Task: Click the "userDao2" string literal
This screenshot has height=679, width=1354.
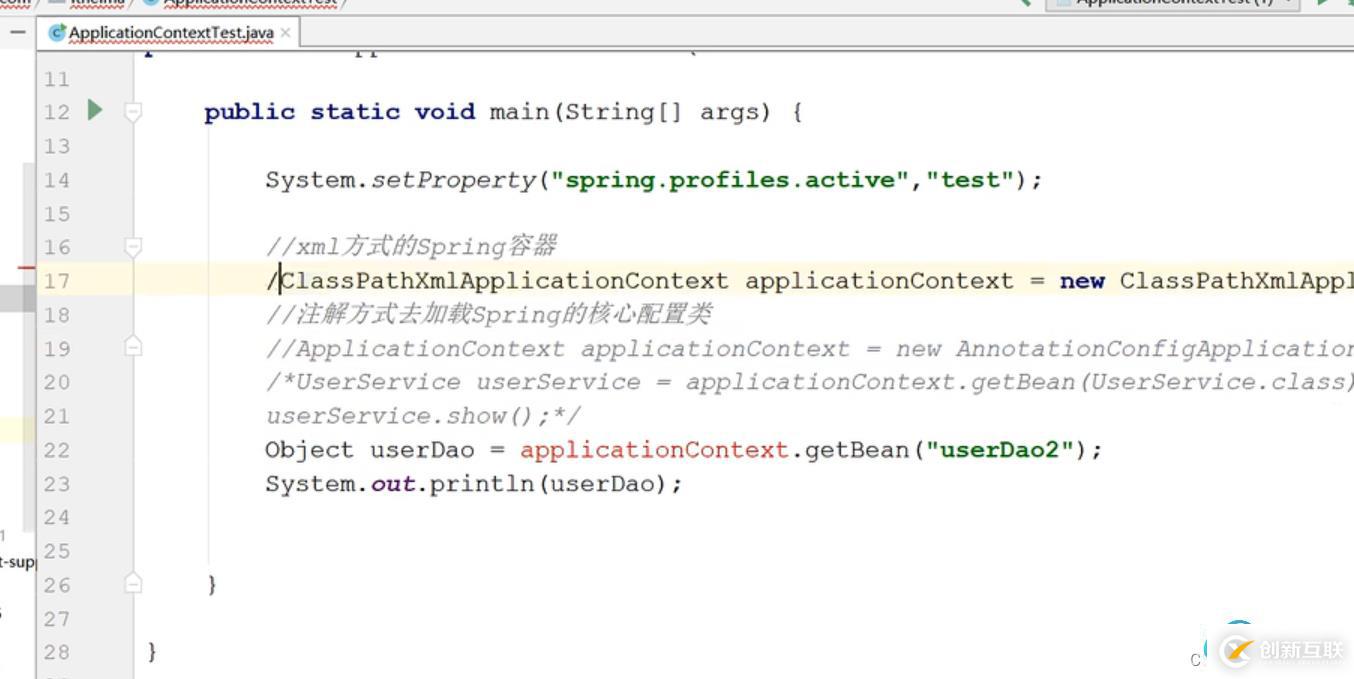Action: click(1000, 450)
